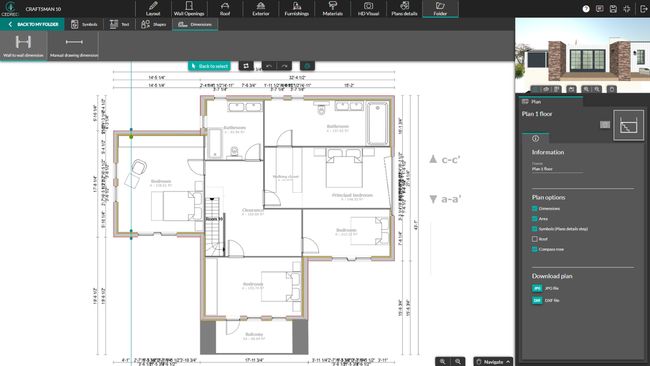Expand the Navigate menu
Viewport: 650px width, 366px height.
pos(493,361)
